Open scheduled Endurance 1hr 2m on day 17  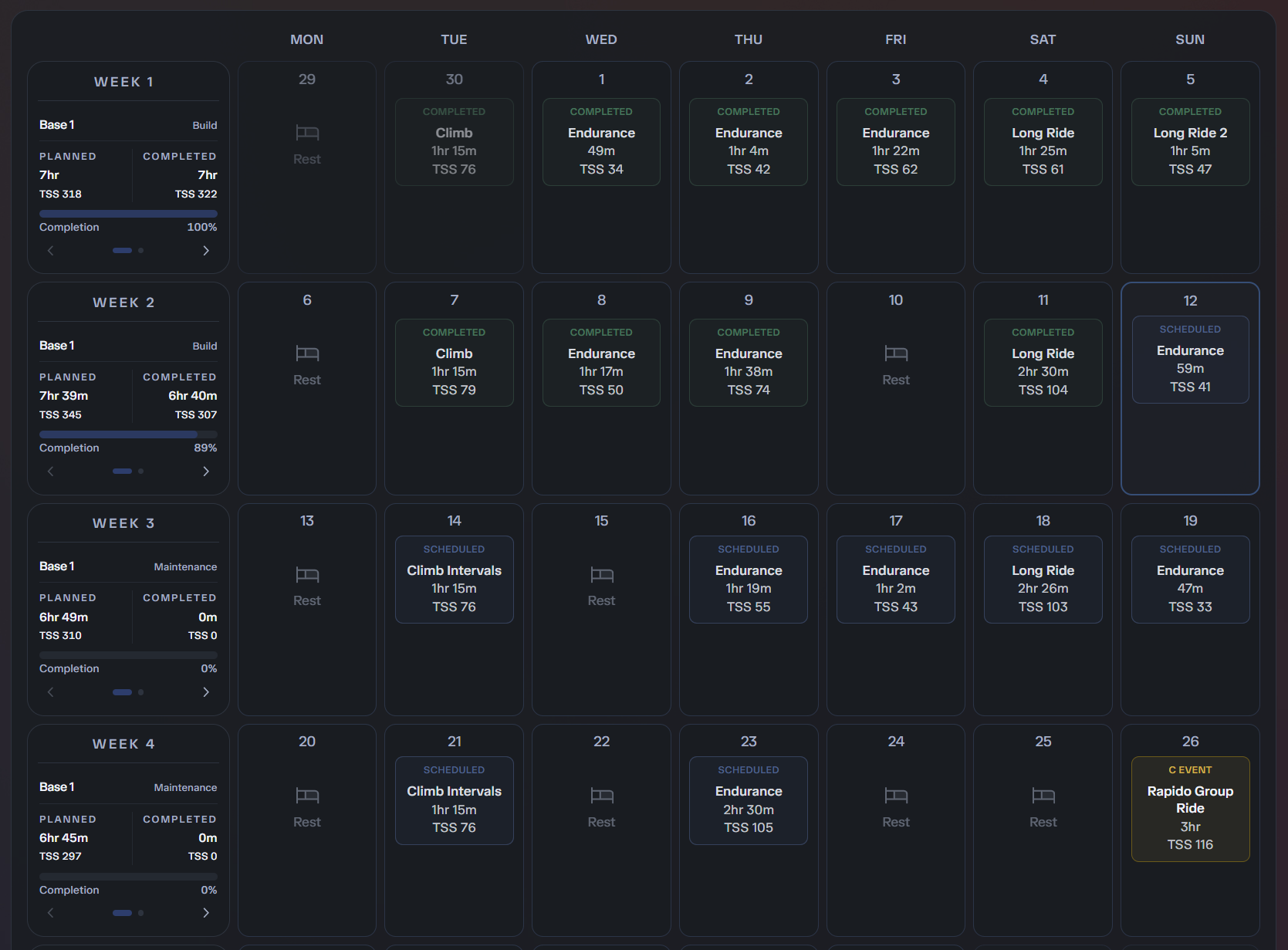tap(896, 580)
